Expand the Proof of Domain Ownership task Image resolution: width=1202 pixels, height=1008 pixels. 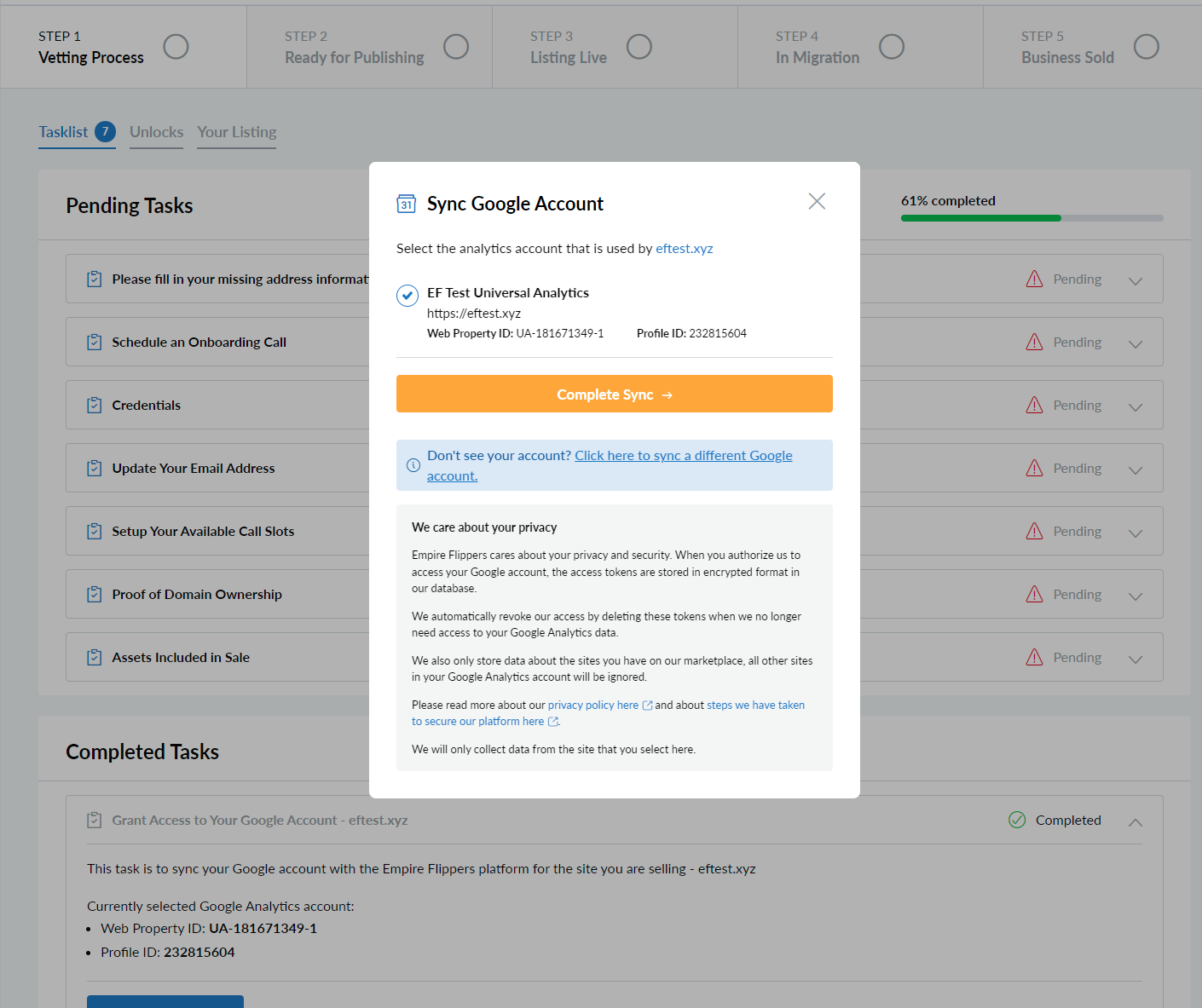point(1136,596)
